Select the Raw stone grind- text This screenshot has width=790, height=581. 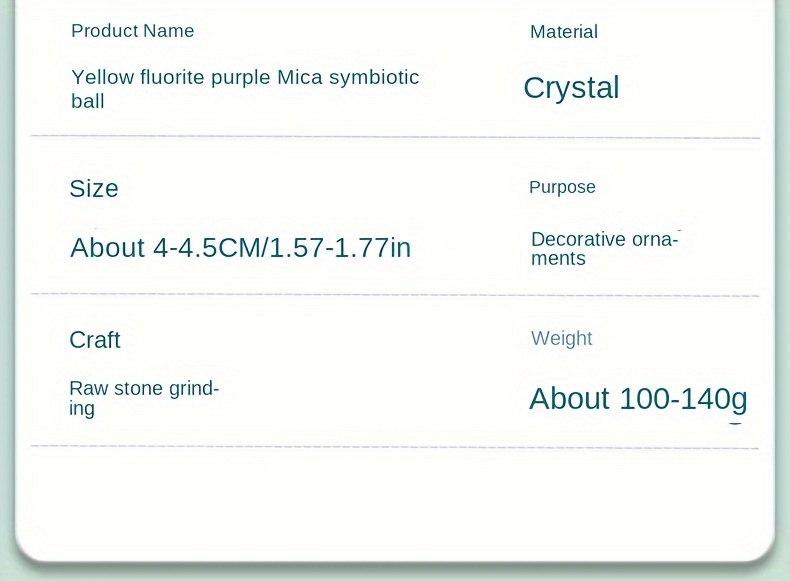click(144, 388)
